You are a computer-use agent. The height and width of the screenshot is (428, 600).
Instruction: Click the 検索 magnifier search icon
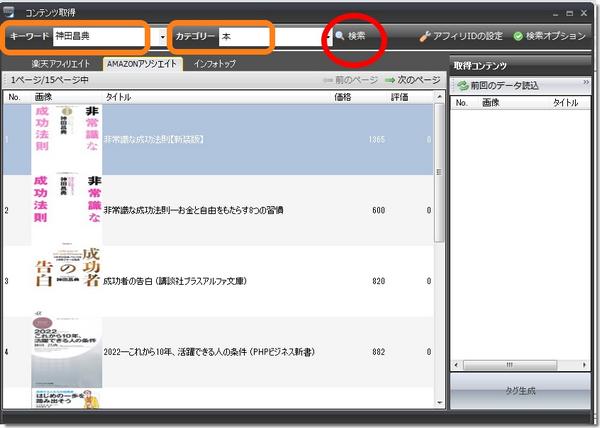pos(339,36)
